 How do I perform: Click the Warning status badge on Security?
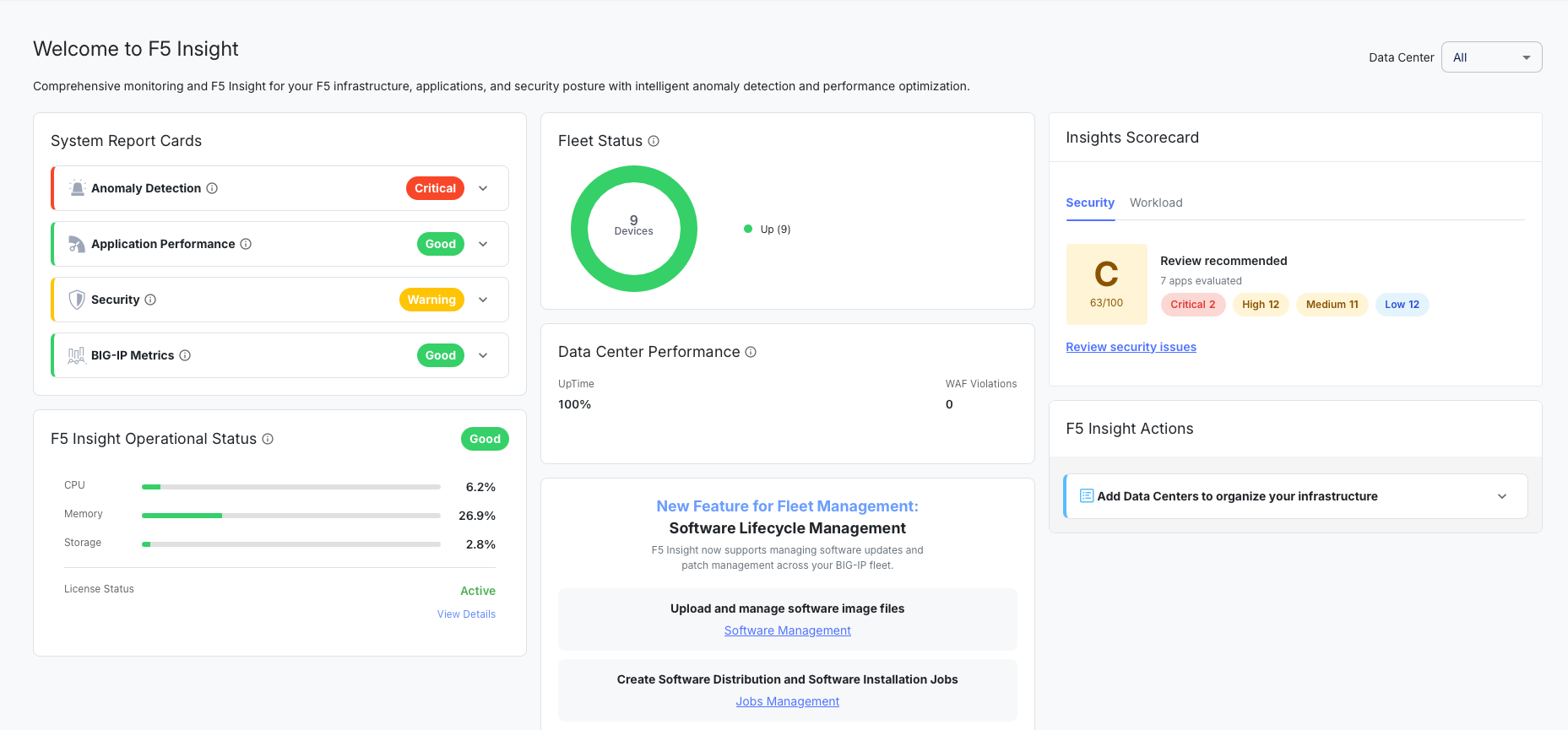point(431,300)
